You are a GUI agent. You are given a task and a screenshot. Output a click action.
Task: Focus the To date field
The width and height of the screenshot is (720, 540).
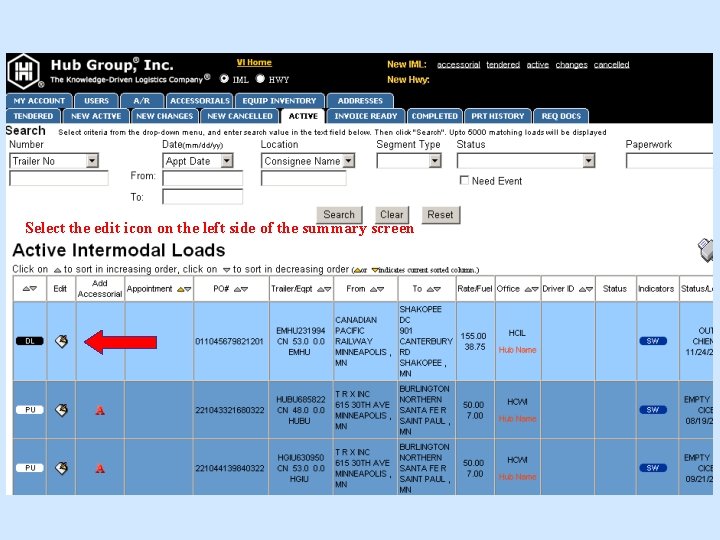[202, 197]
